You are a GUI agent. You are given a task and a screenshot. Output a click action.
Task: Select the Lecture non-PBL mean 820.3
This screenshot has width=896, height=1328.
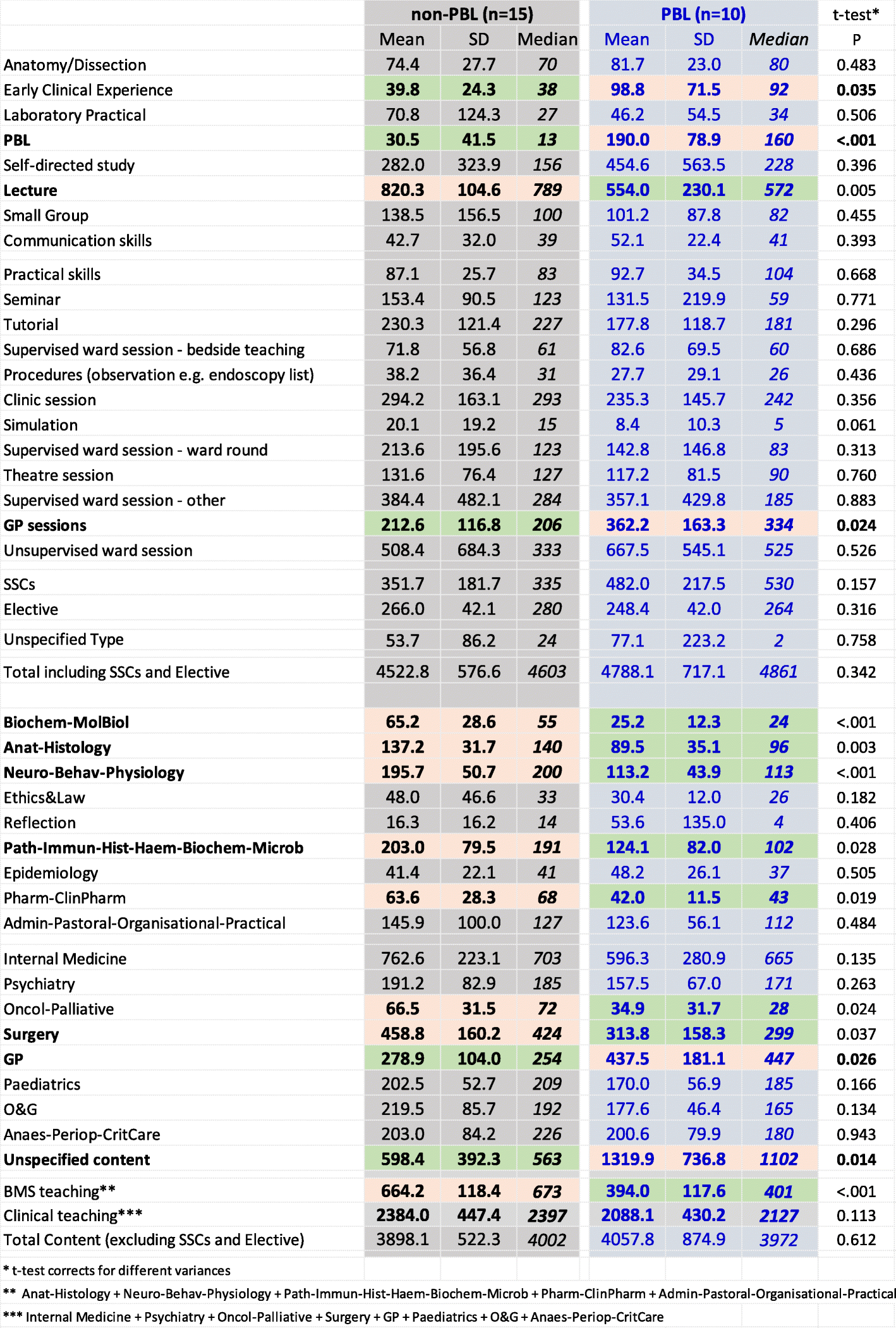[403, 190]
